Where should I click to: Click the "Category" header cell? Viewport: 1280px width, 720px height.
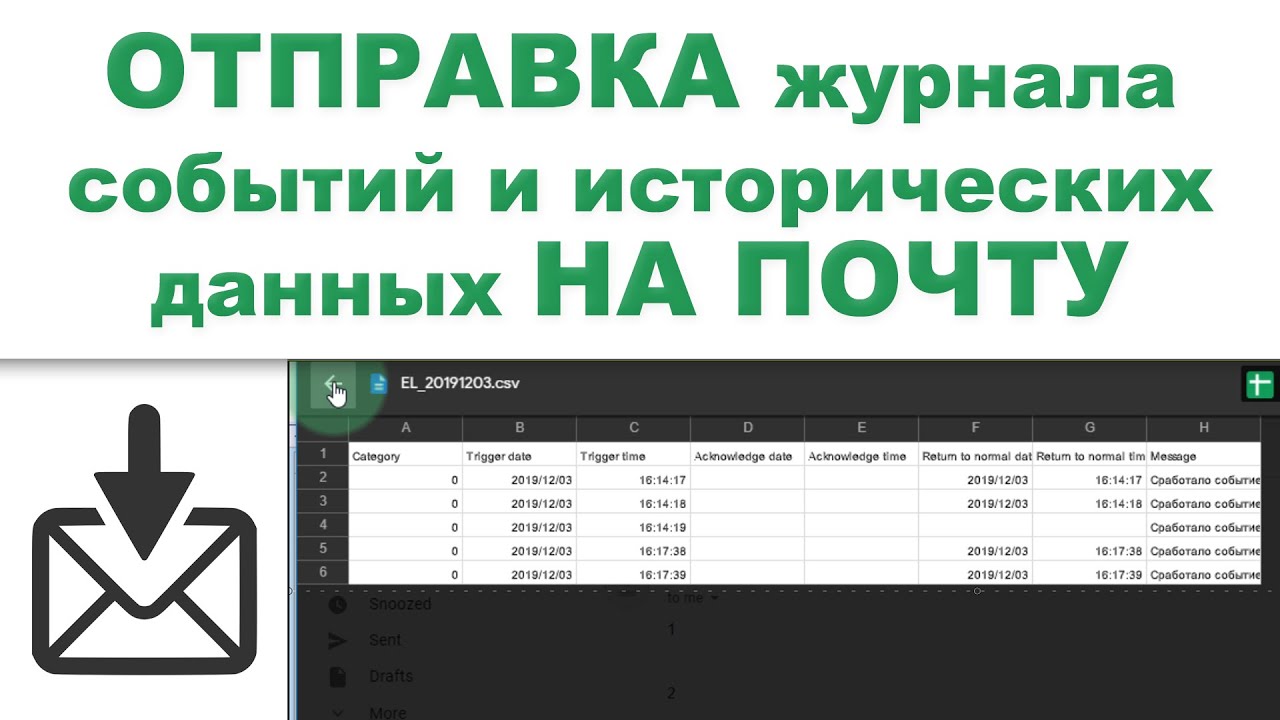pyautogui.click(x=405, y=456)
